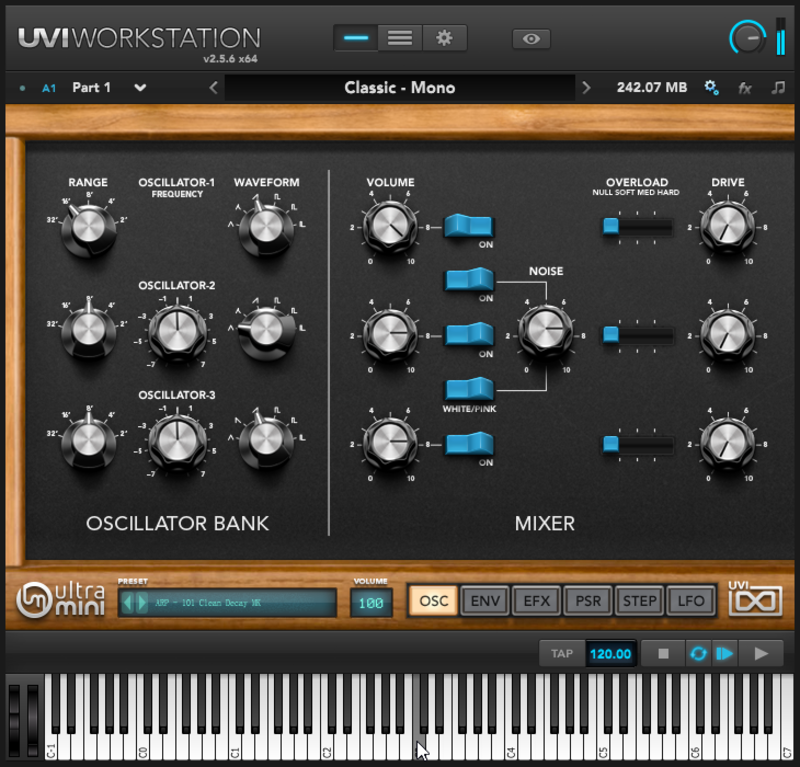Switch to the EFX tab
The image size is (800, 767).
[x=536, y=601]
